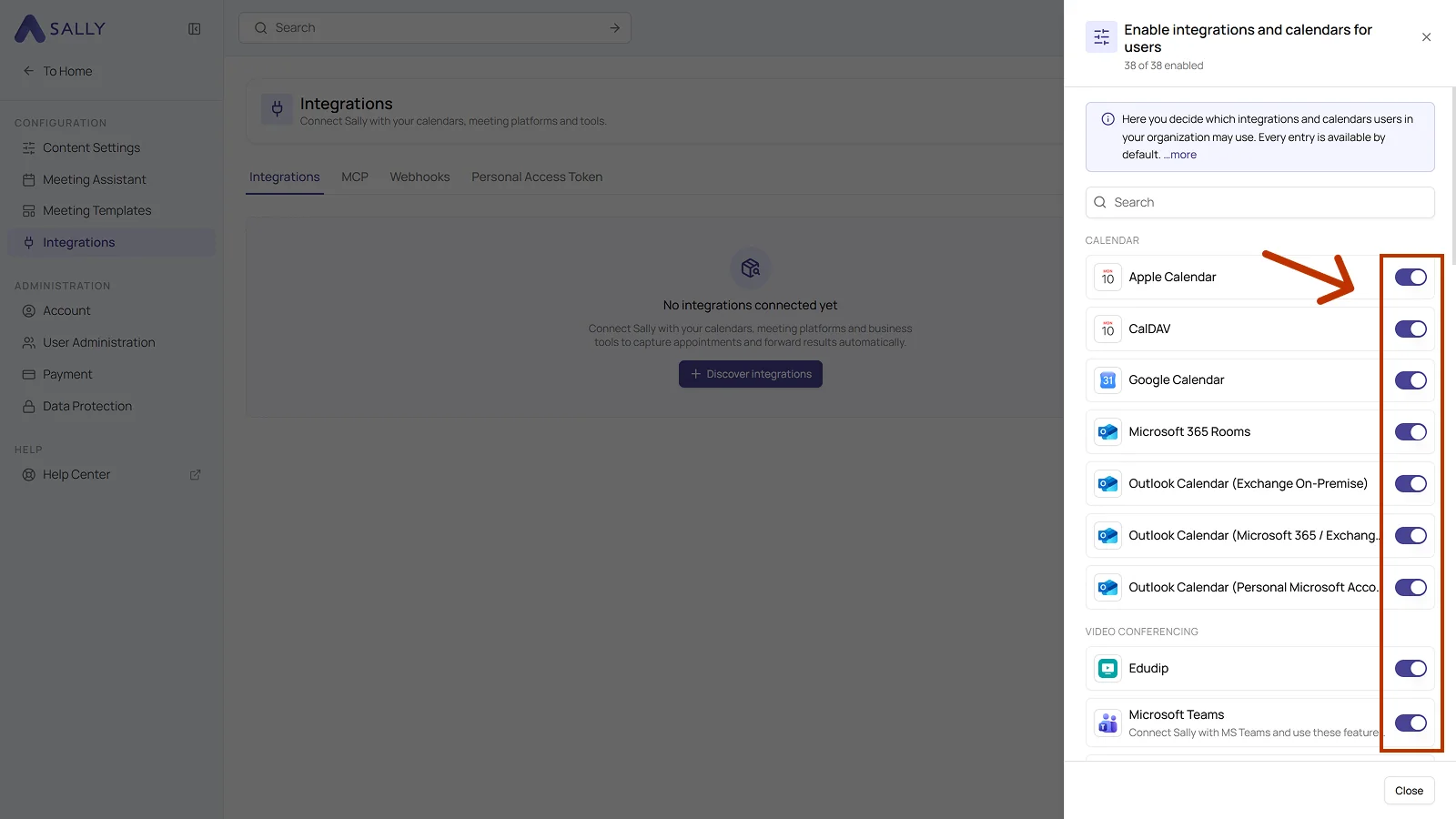Open Account page in sidebar
1456x819 pixels.
pos(111,310)
